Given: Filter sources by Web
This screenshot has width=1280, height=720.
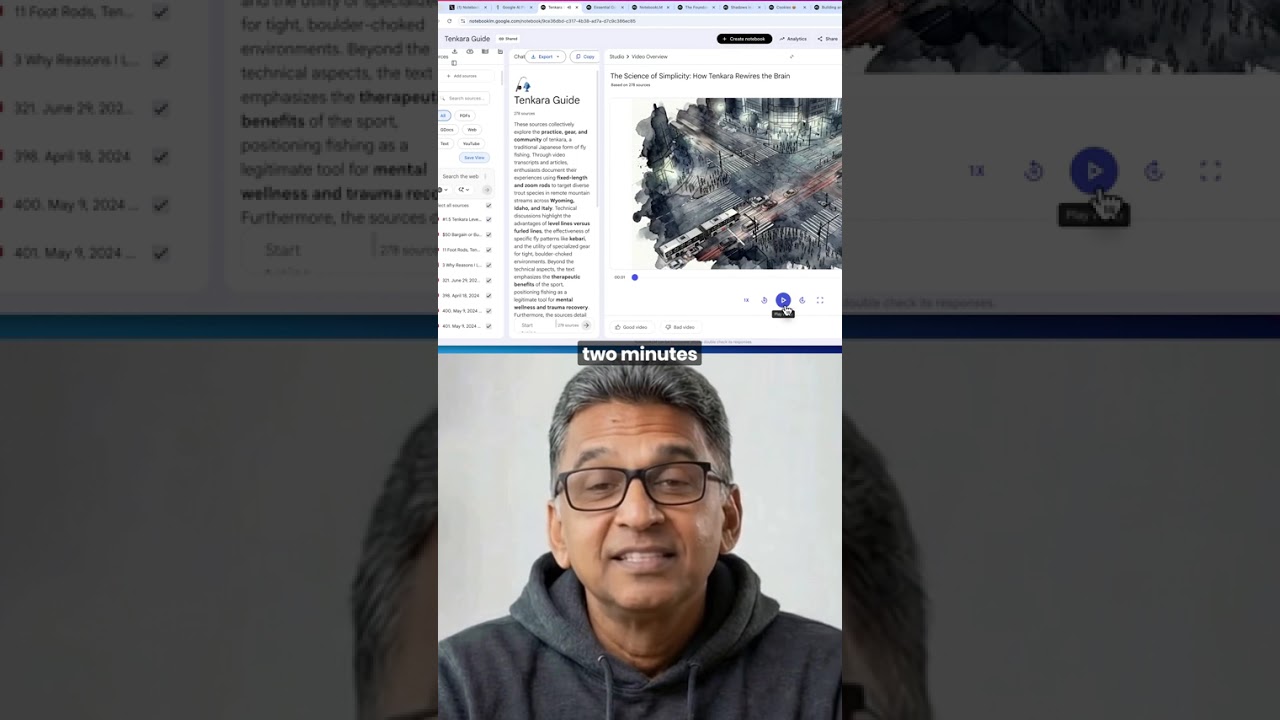Looking at the screenshot, I should pyautogui.click(x=472, y=130).
